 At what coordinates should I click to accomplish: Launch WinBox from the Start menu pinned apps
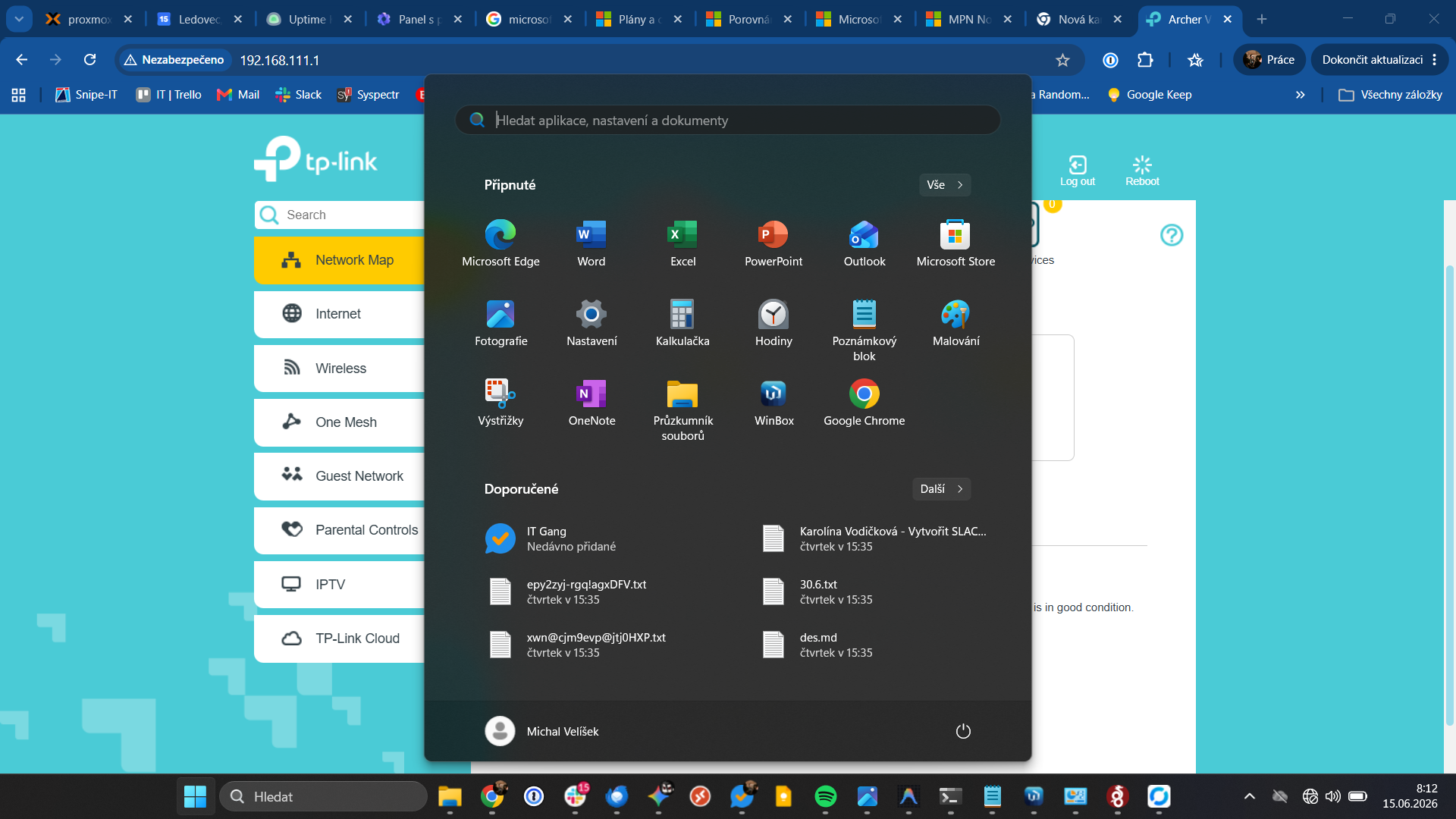pyautogui.click(x=773, y=403)
